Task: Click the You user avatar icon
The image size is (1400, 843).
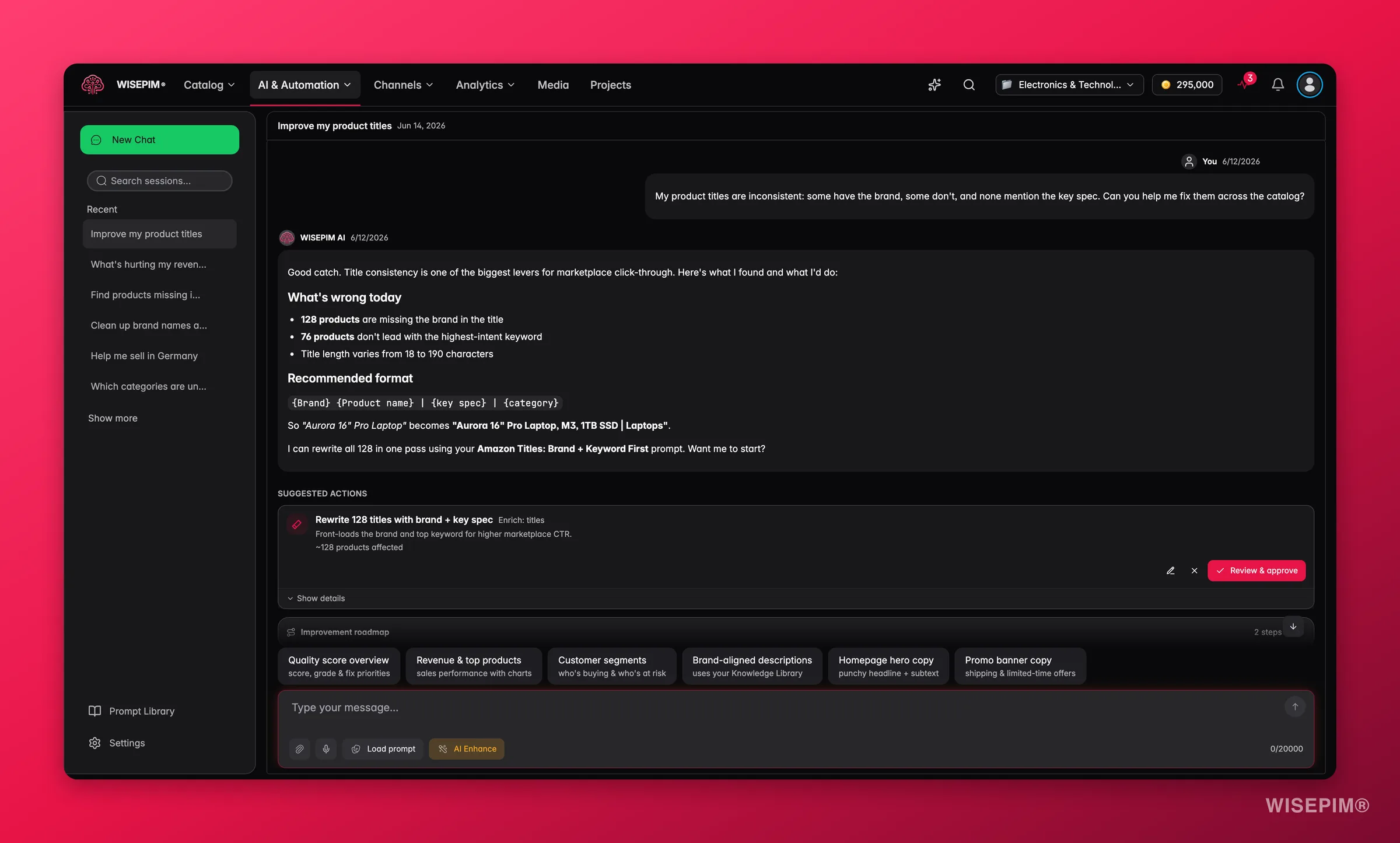Action: 1189,162
